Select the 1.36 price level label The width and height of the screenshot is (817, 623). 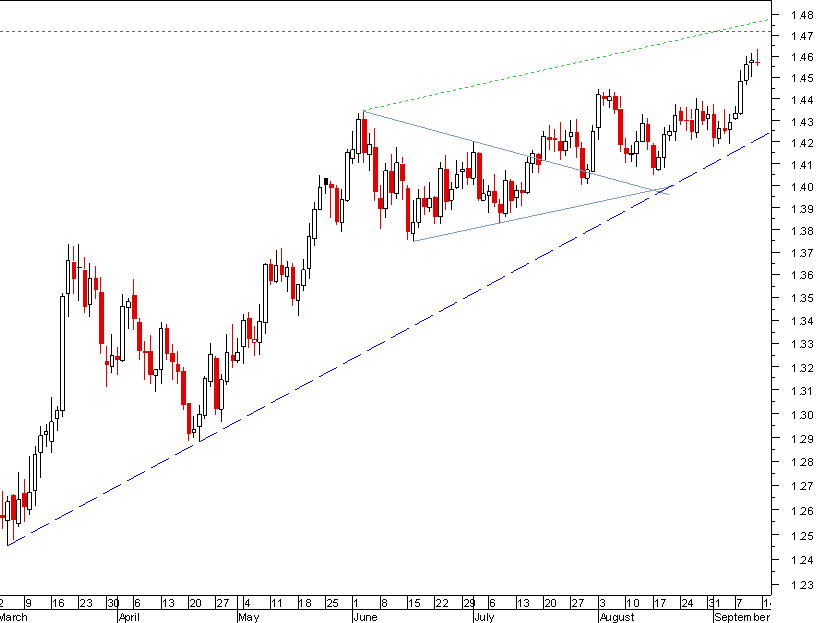click(801, 275)
